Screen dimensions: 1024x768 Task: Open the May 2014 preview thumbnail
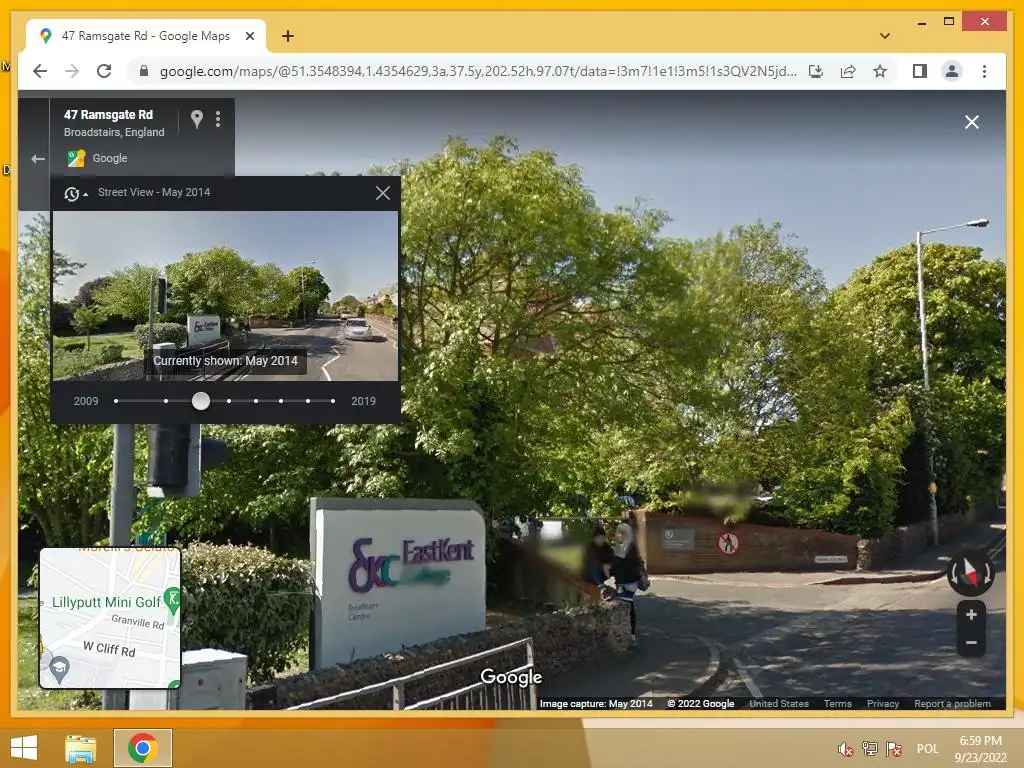[225, 296]
